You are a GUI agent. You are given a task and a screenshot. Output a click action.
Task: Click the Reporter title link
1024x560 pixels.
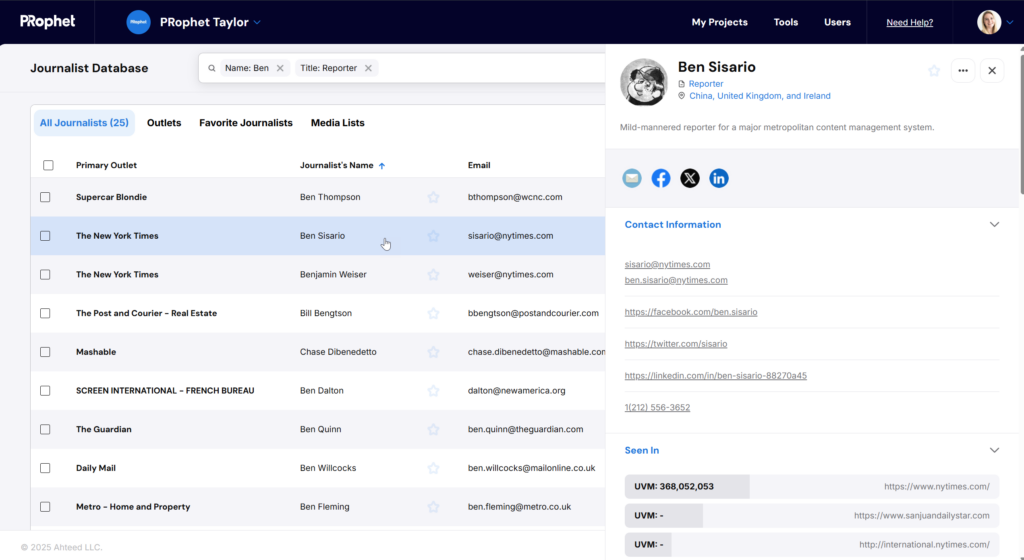pyautogui.click(x=706, y=84)
